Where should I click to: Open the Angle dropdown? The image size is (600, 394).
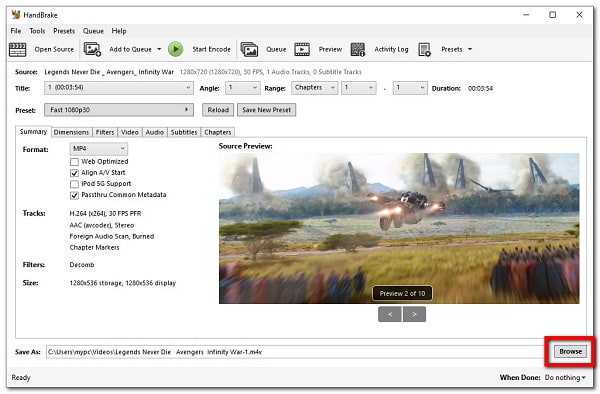(243, 88)
